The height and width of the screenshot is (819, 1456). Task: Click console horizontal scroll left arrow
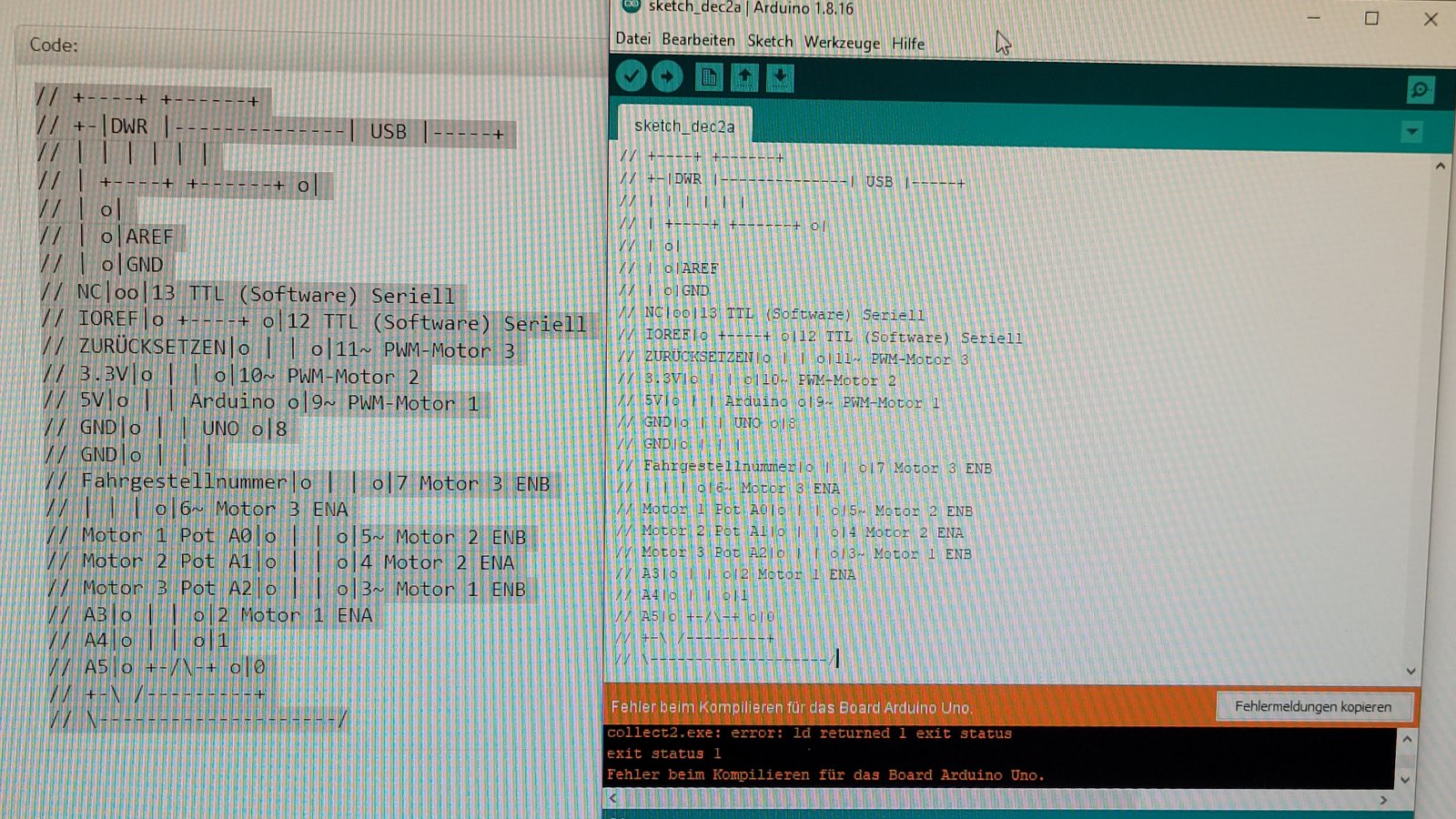pyautogui.click(x=612, y=798)
